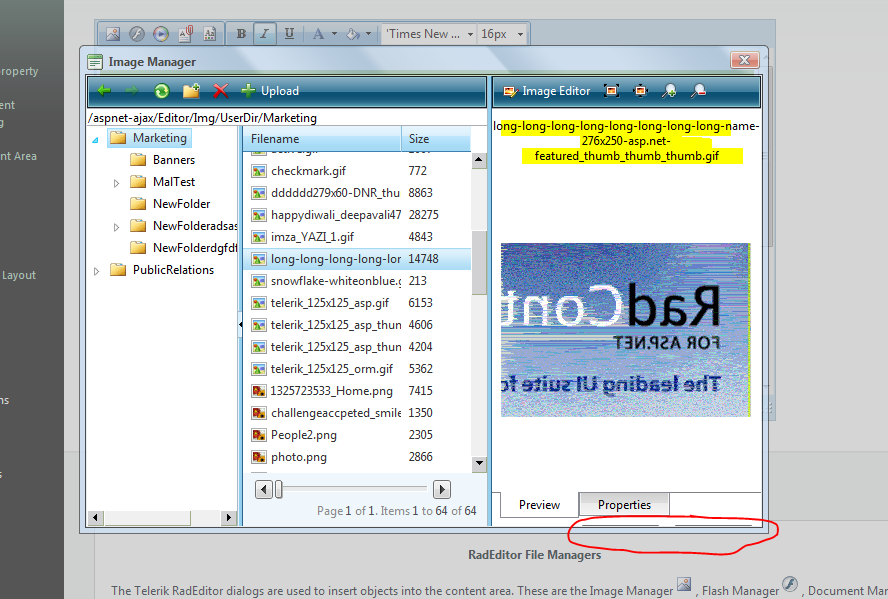The width and height of the screenshot is (888, 599).
Task: Select the PublicRelations folder
Action: tap(162, 270)
